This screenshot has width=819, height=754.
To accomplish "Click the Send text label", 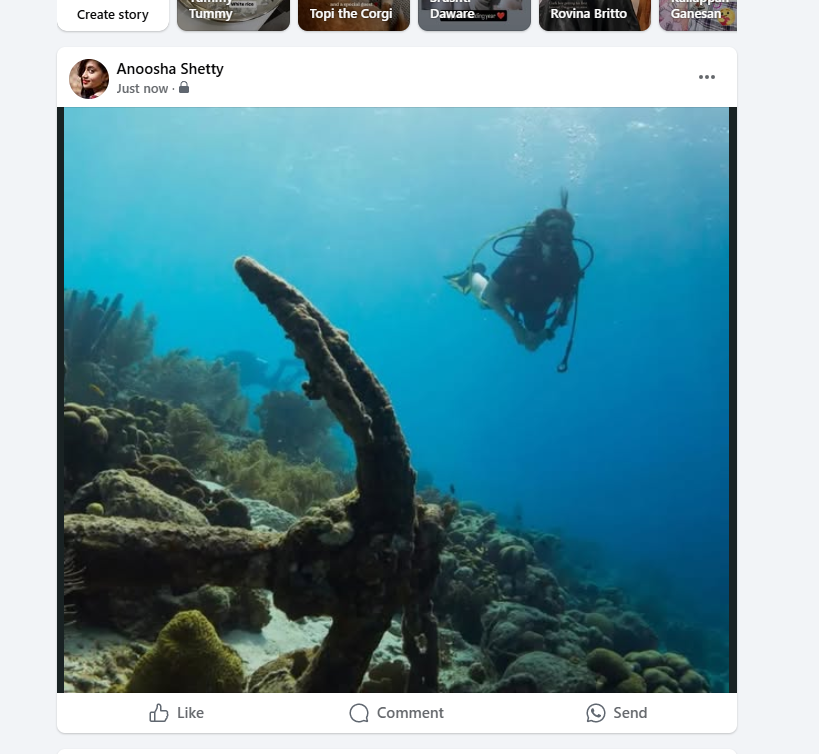I will coord(630,713).
